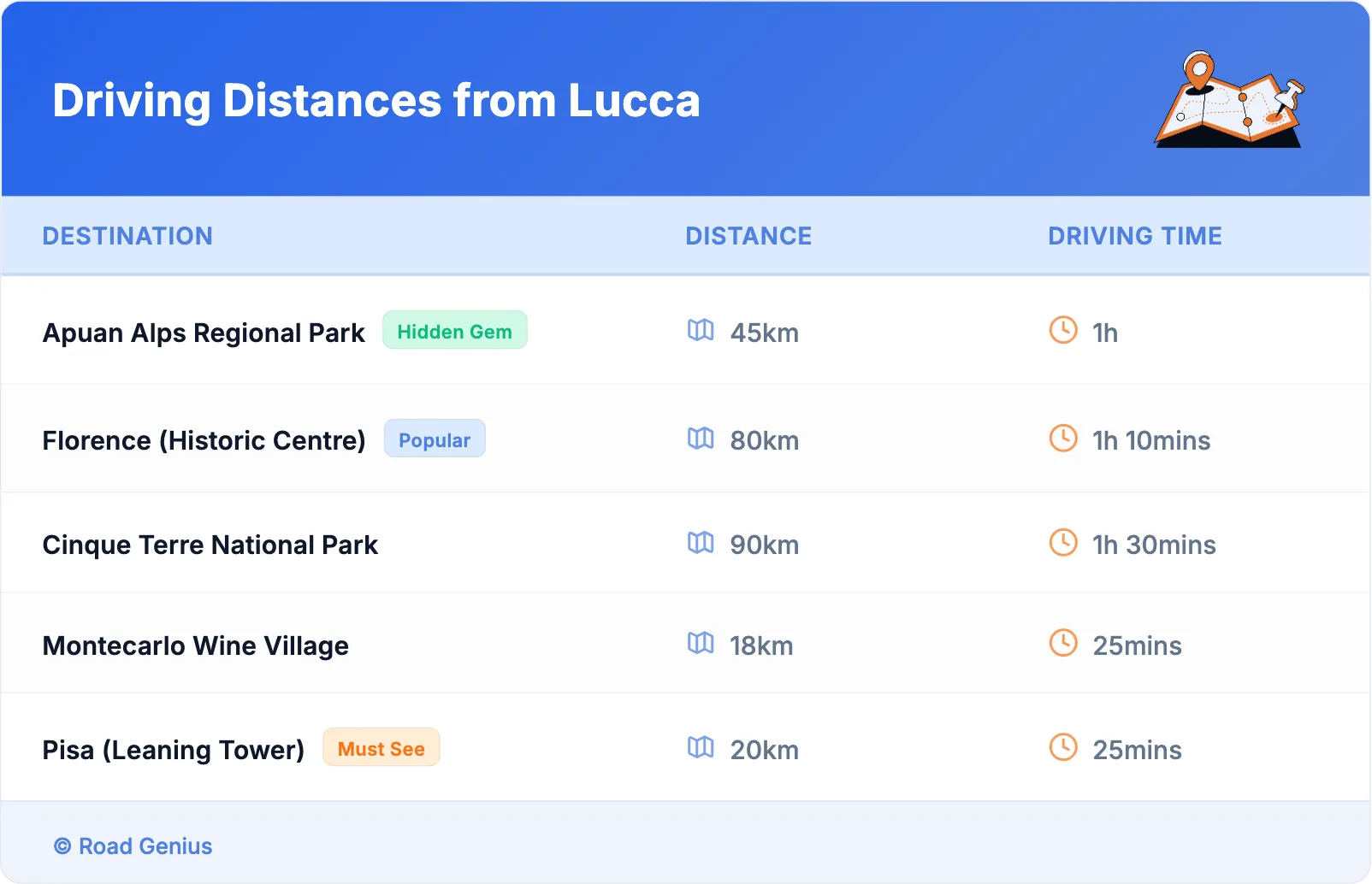Click the 45km distance value

pyautogui.click(x=765, y=333)
